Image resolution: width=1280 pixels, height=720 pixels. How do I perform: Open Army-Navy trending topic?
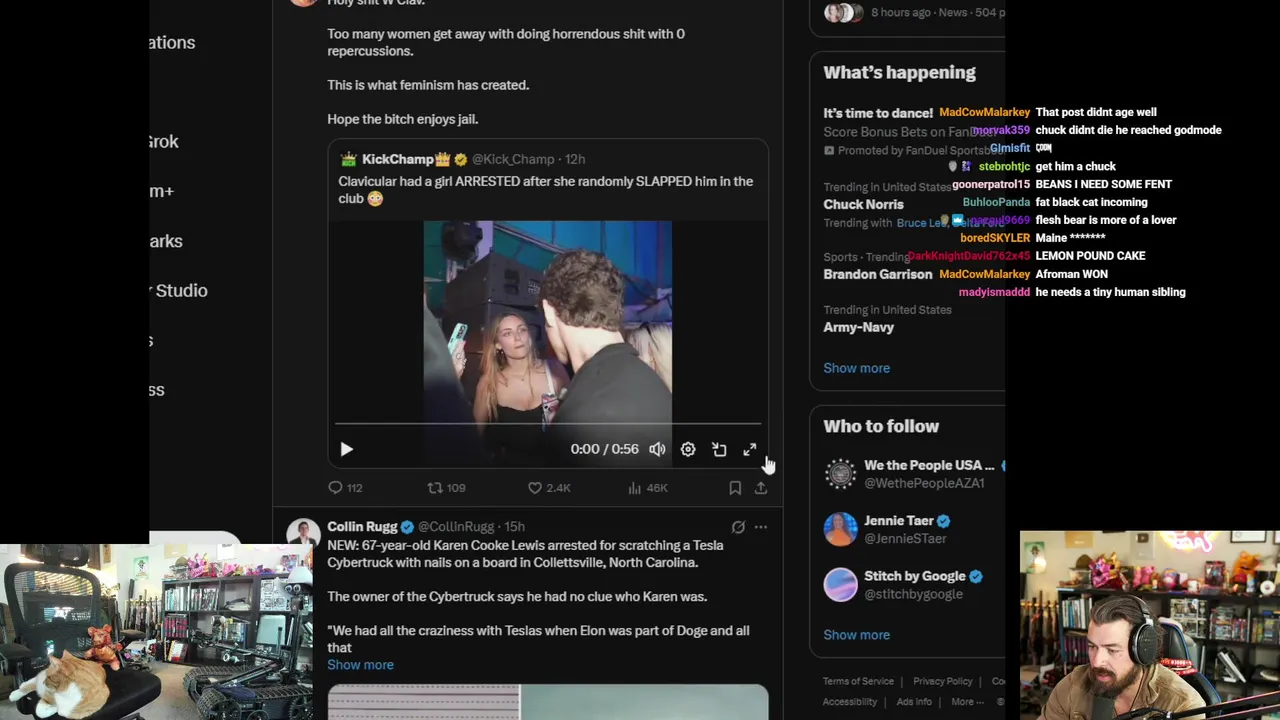pos(858,327)
